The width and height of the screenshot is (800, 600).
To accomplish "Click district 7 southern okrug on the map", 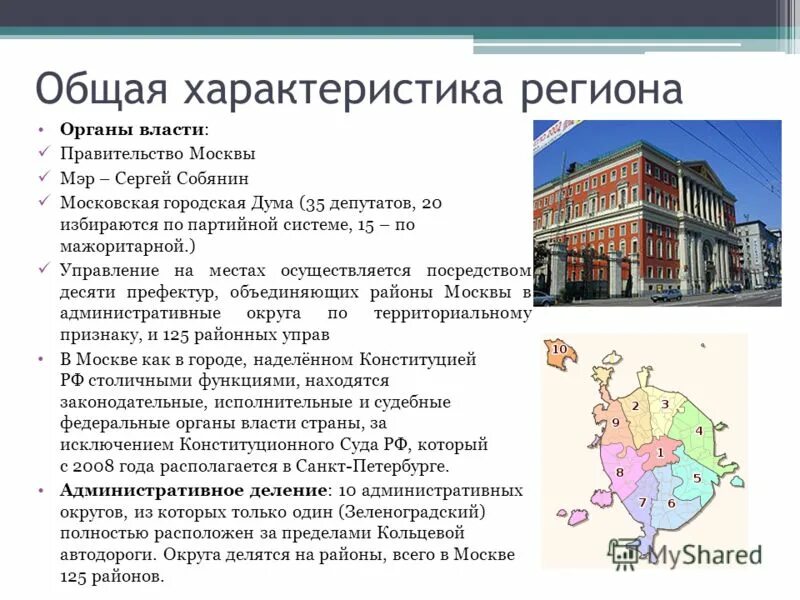I will [643, 500].
